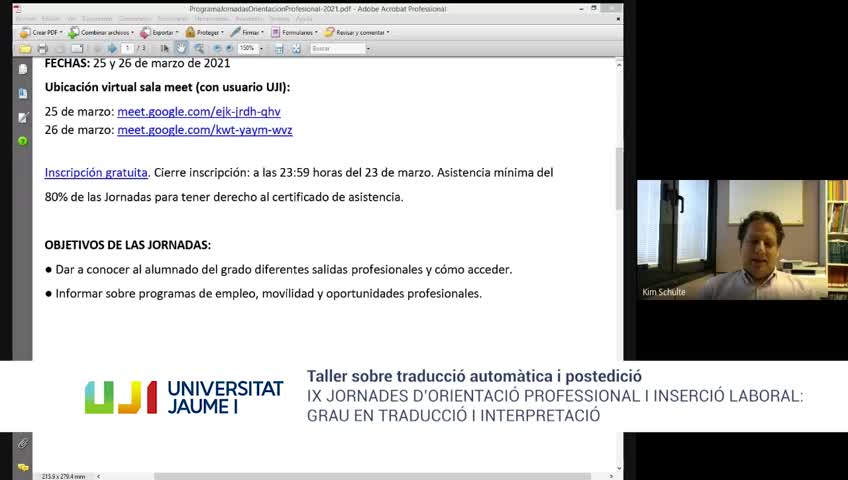This screenshot has height=480, width=848.
Task: Click the email envelope icon
Action: click(x=77, y=49)
